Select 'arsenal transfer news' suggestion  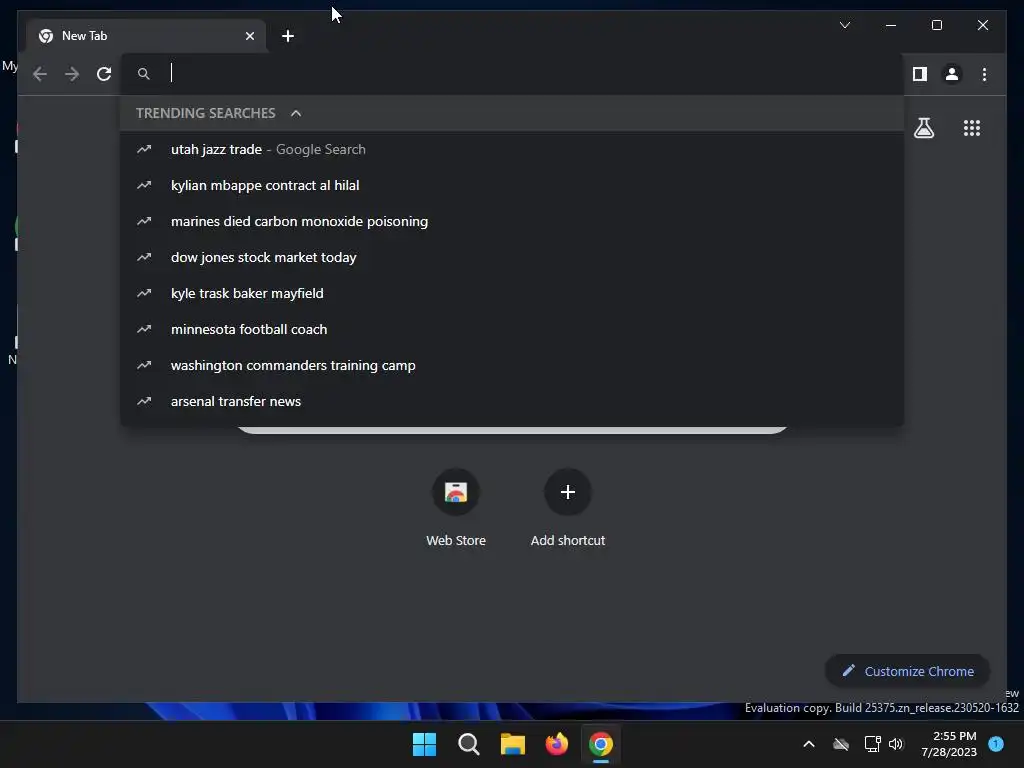point(513,401)
